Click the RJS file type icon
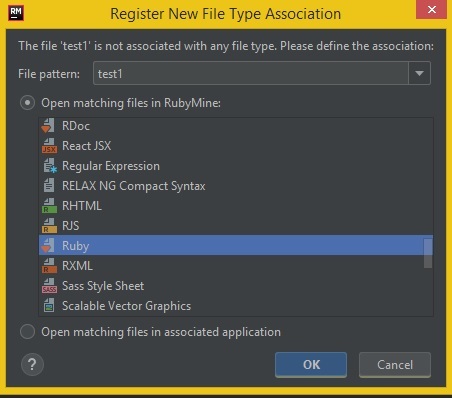 click(x=49, y=226)
